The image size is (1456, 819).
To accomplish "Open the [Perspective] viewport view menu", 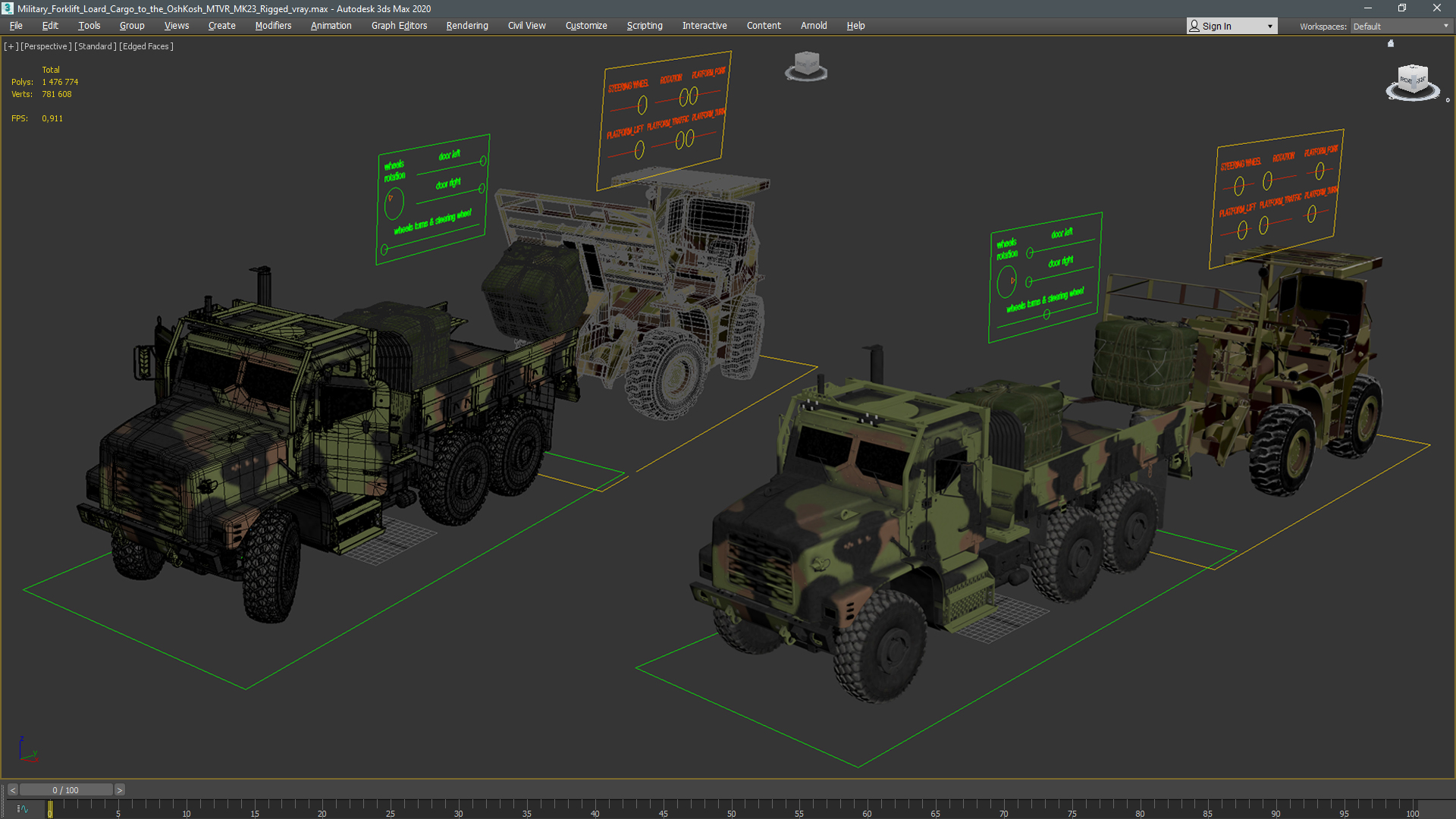I will coord(46,46).
